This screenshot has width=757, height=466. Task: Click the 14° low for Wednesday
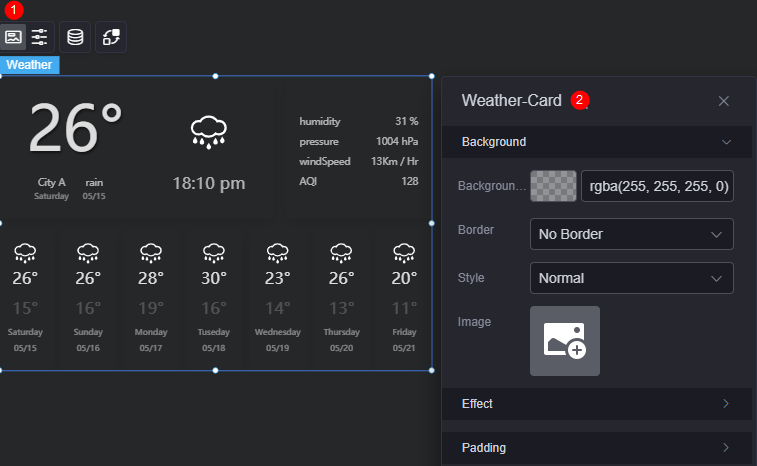click(278, 308)
